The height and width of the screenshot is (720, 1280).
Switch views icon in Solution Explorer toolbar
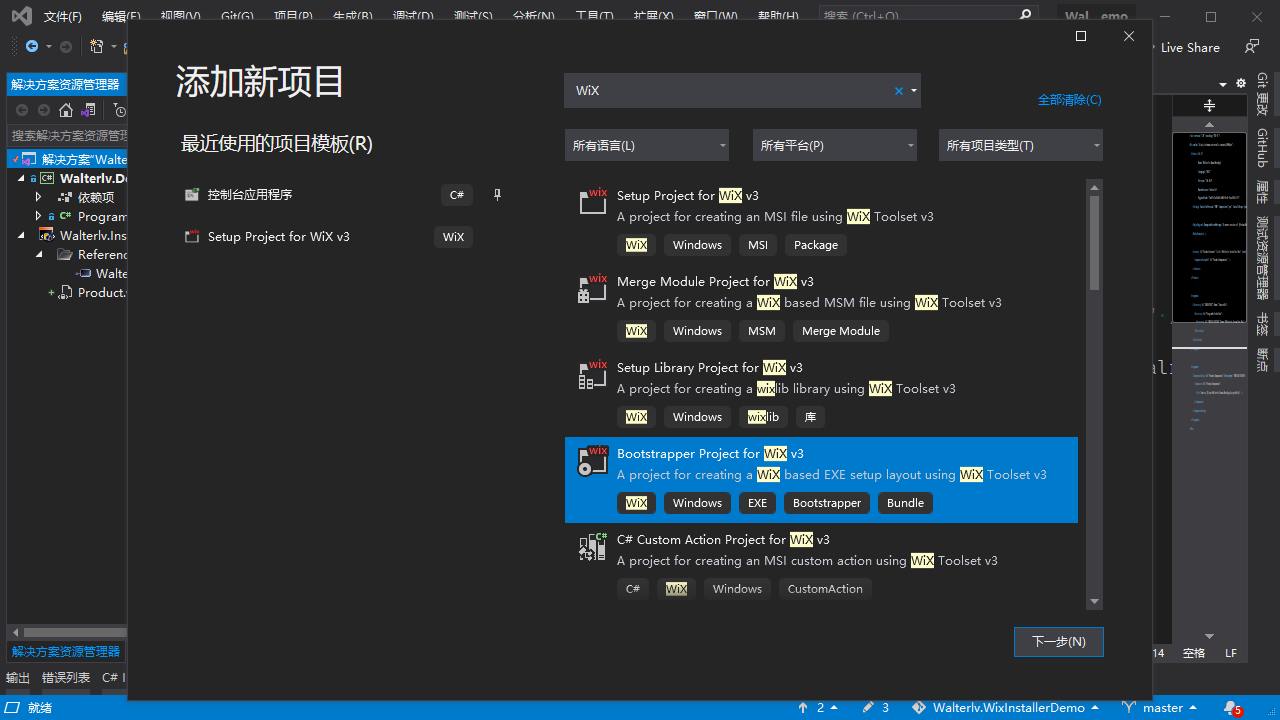(89, 110)
